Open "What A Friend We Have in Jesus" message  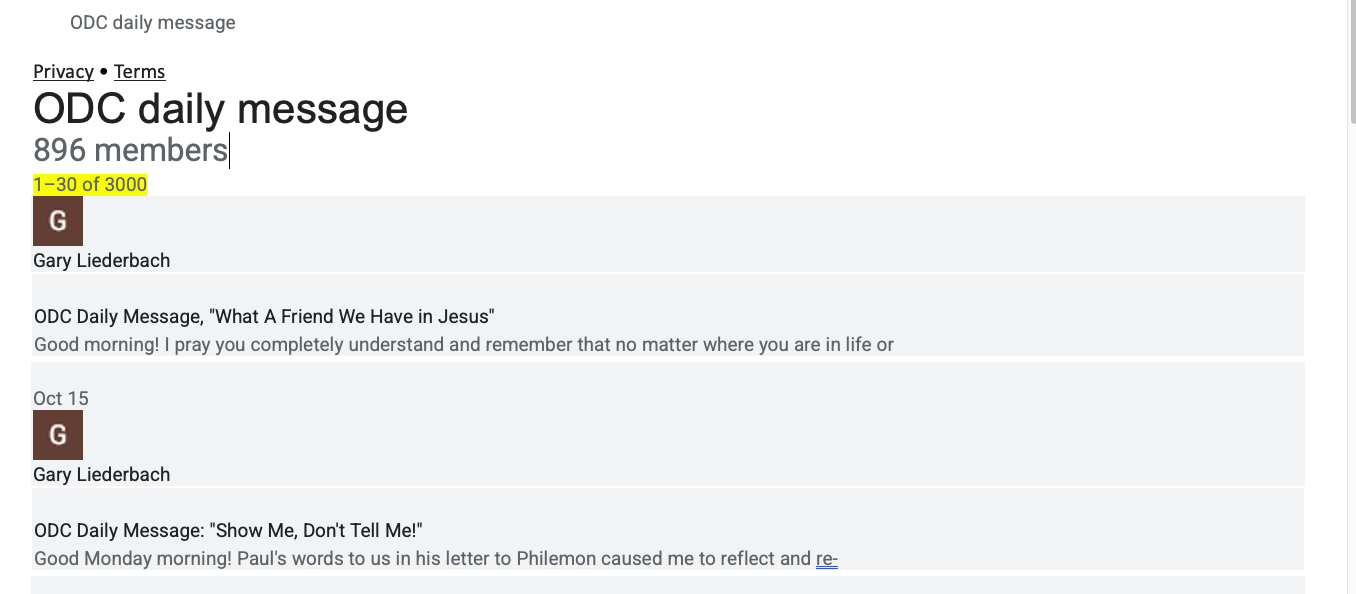264,316
